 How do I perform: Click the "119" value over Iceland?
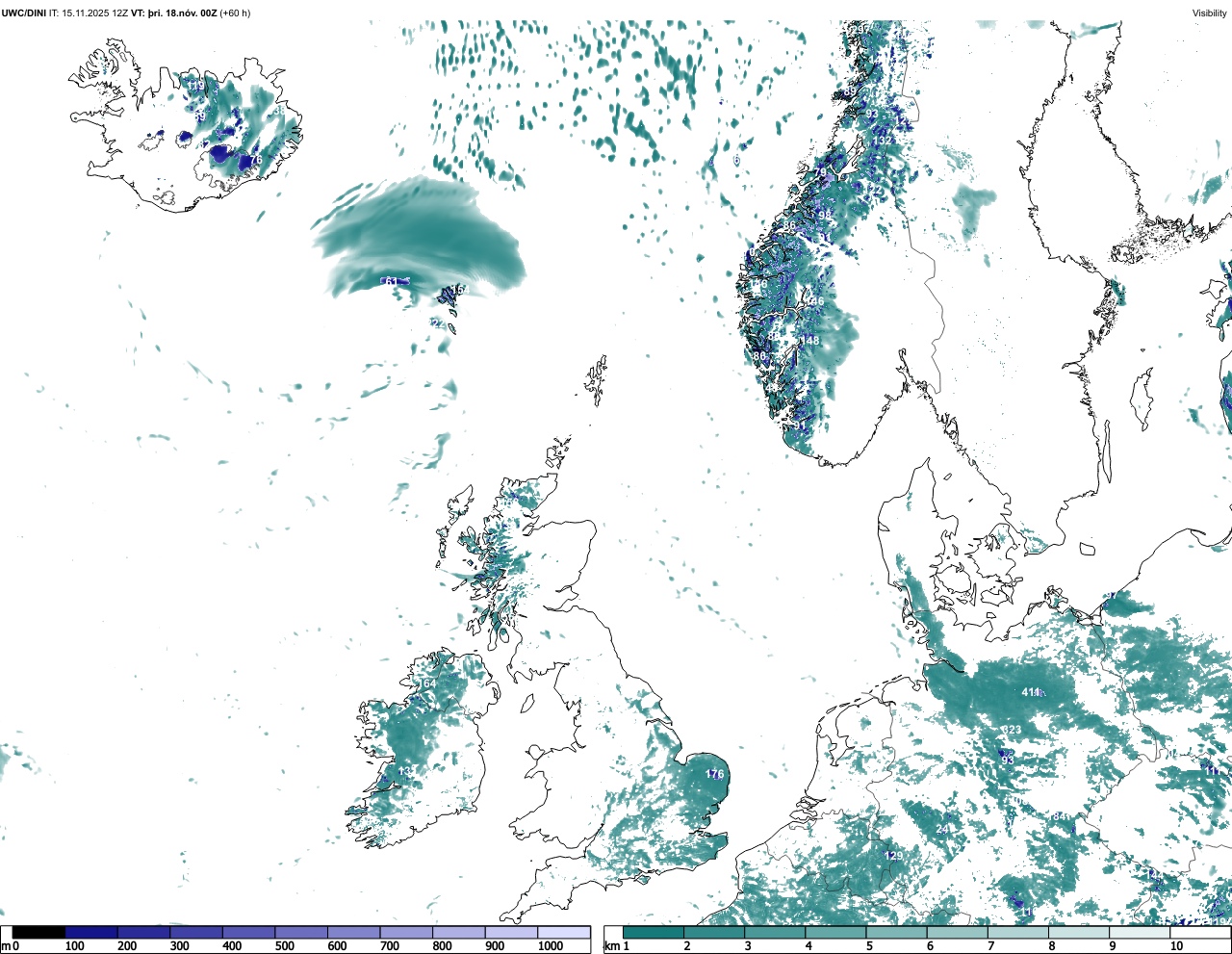(195, 86)
